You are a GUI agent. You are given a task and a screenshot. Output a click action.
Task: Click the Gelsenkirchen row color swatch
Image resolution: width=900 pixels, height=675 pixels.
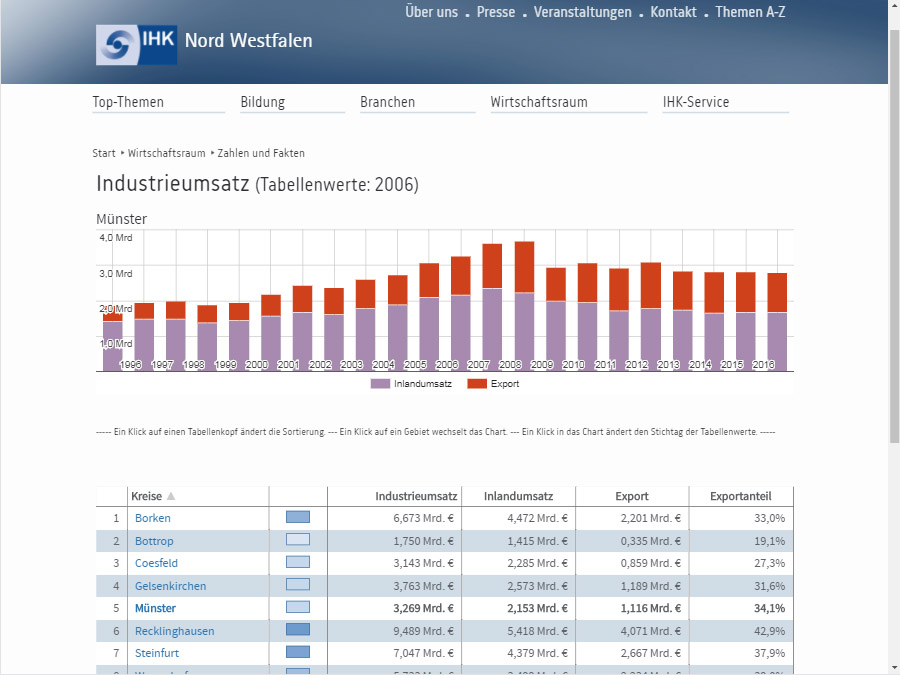point(298,585)
